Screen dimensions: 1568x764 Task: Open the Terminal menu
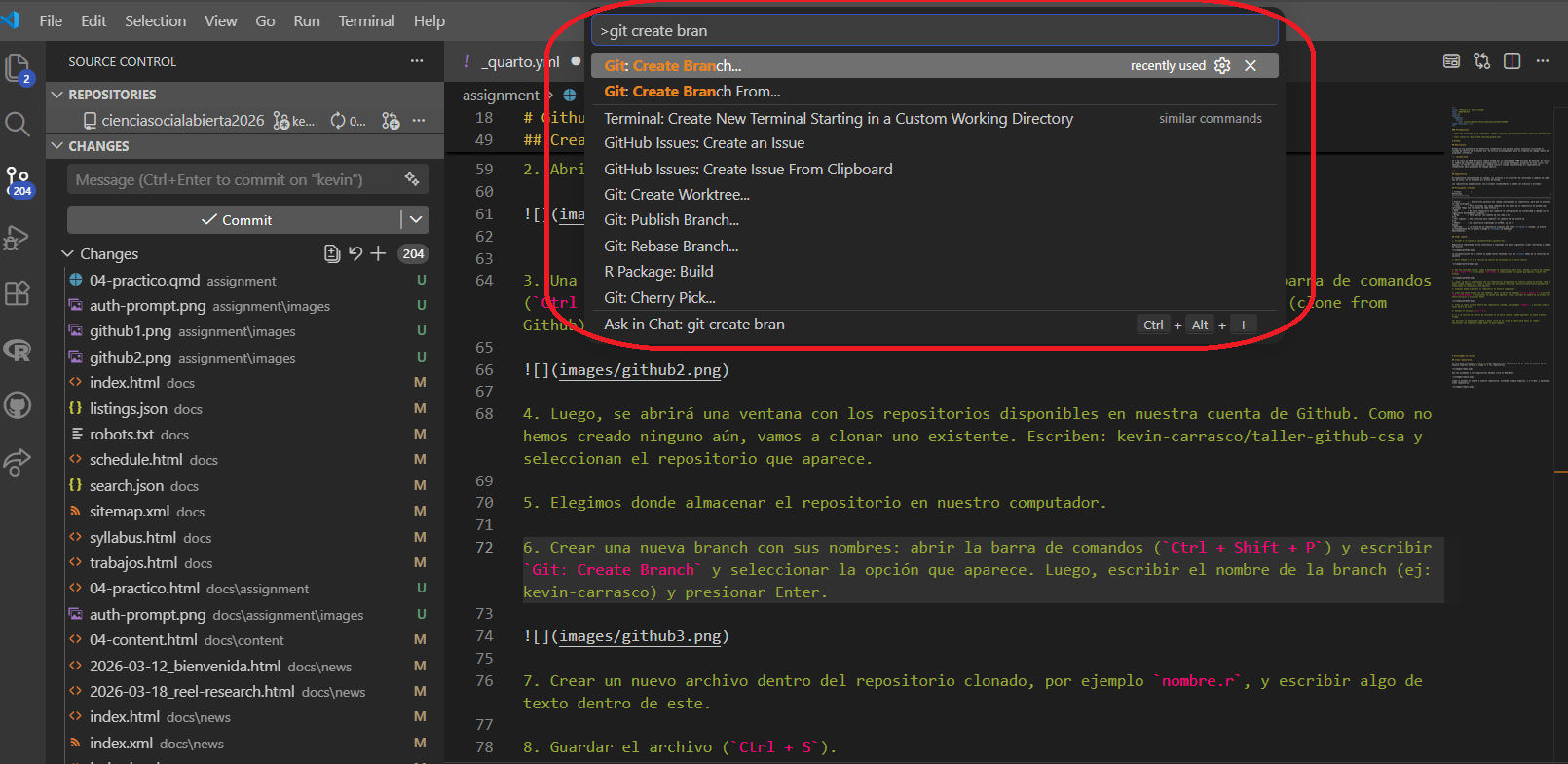pyautogui.click(x=366, y=20)
